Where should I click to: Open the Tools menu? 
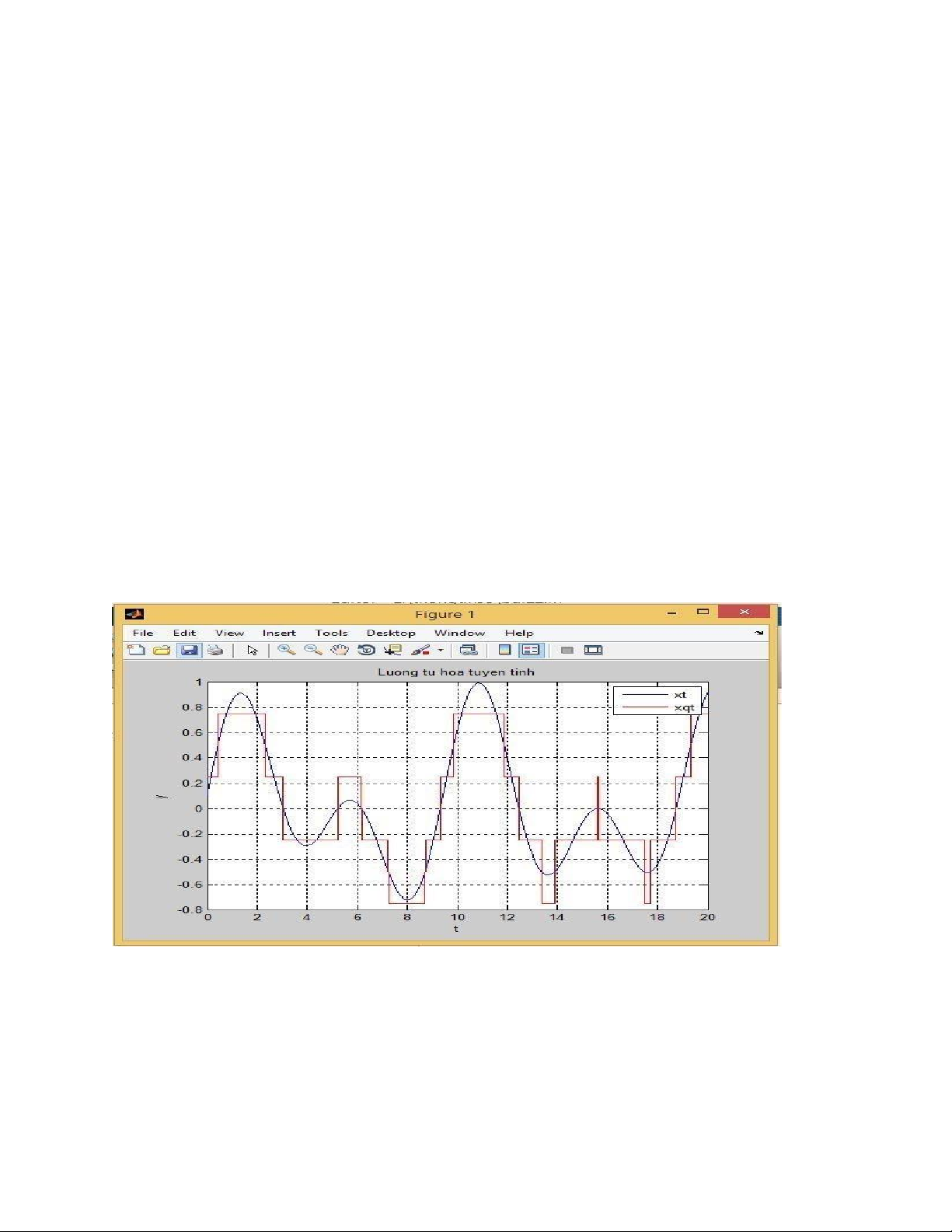tap(331, 633)
